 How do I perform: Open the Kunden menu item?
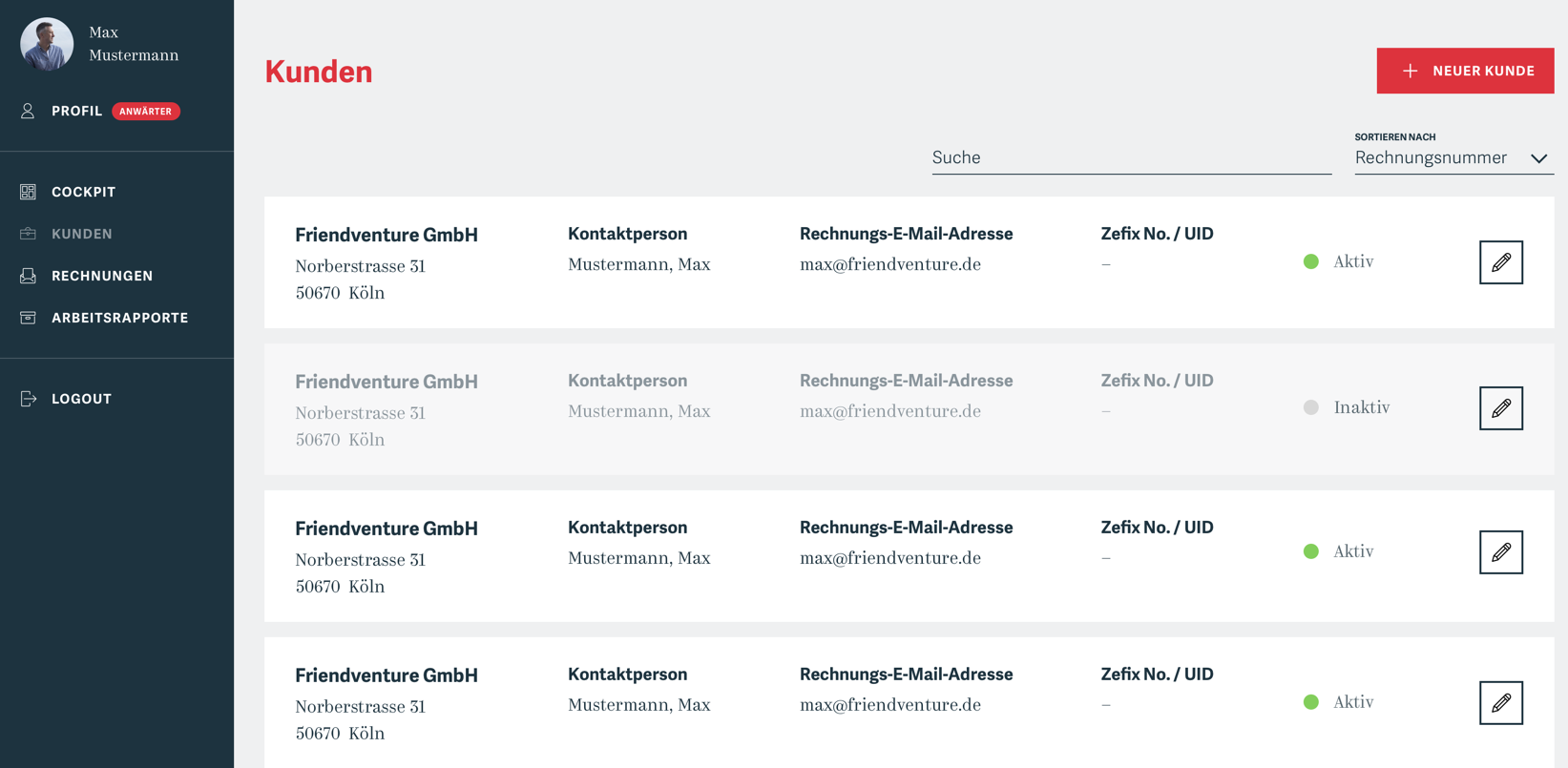[82, 234]
